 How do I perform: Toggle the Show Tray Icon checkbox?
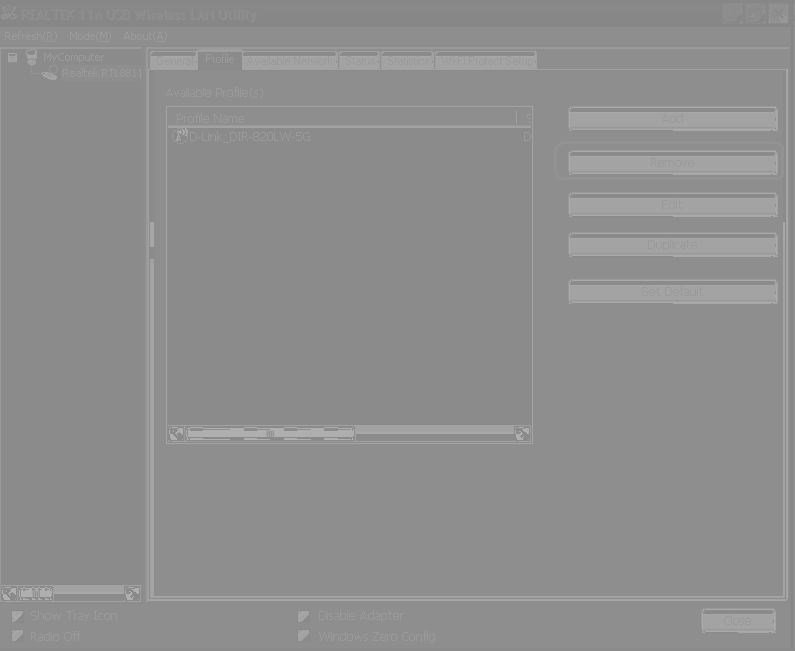(x=17, y=616)
